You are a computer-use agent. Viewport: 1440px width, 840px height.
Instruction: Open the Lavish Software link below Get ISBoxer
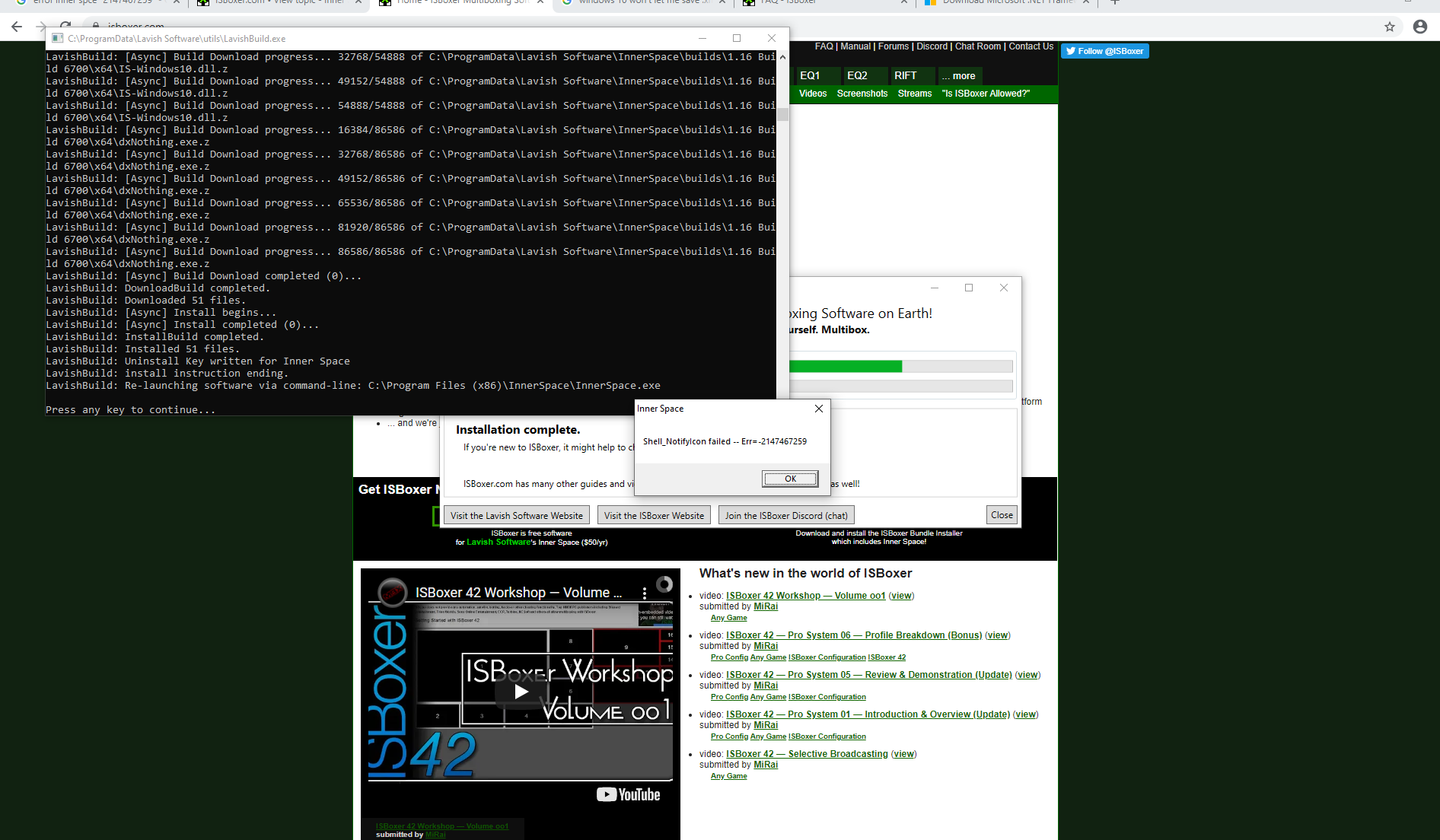point(499,542)
